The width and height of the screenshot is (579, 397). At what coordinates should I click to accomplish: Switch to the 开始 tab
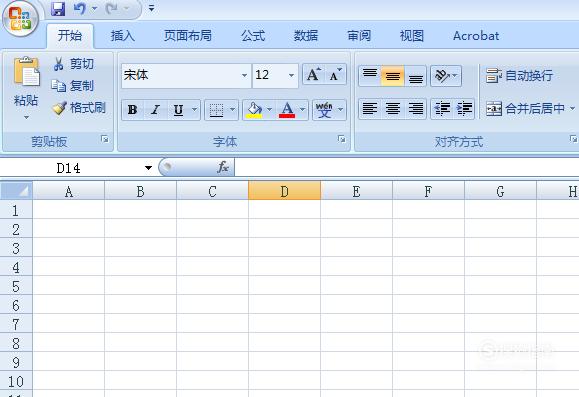tap(70, 36)
